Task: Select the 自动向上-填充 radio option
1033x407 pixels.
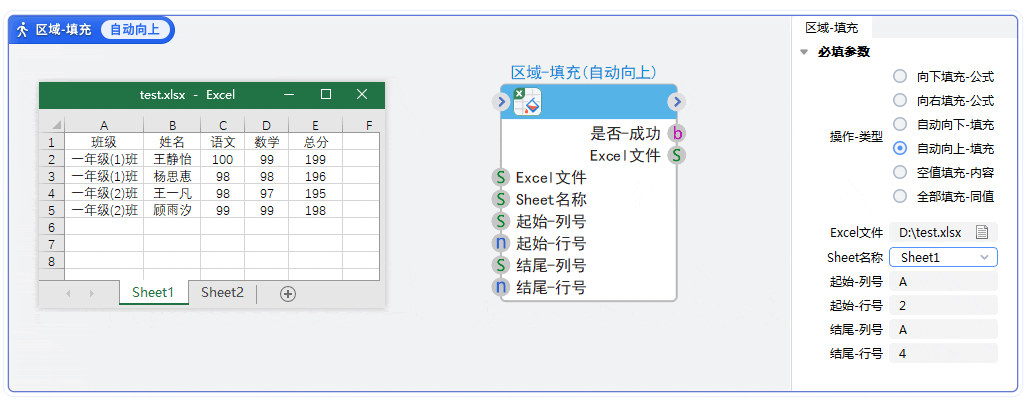Action: 900,148
